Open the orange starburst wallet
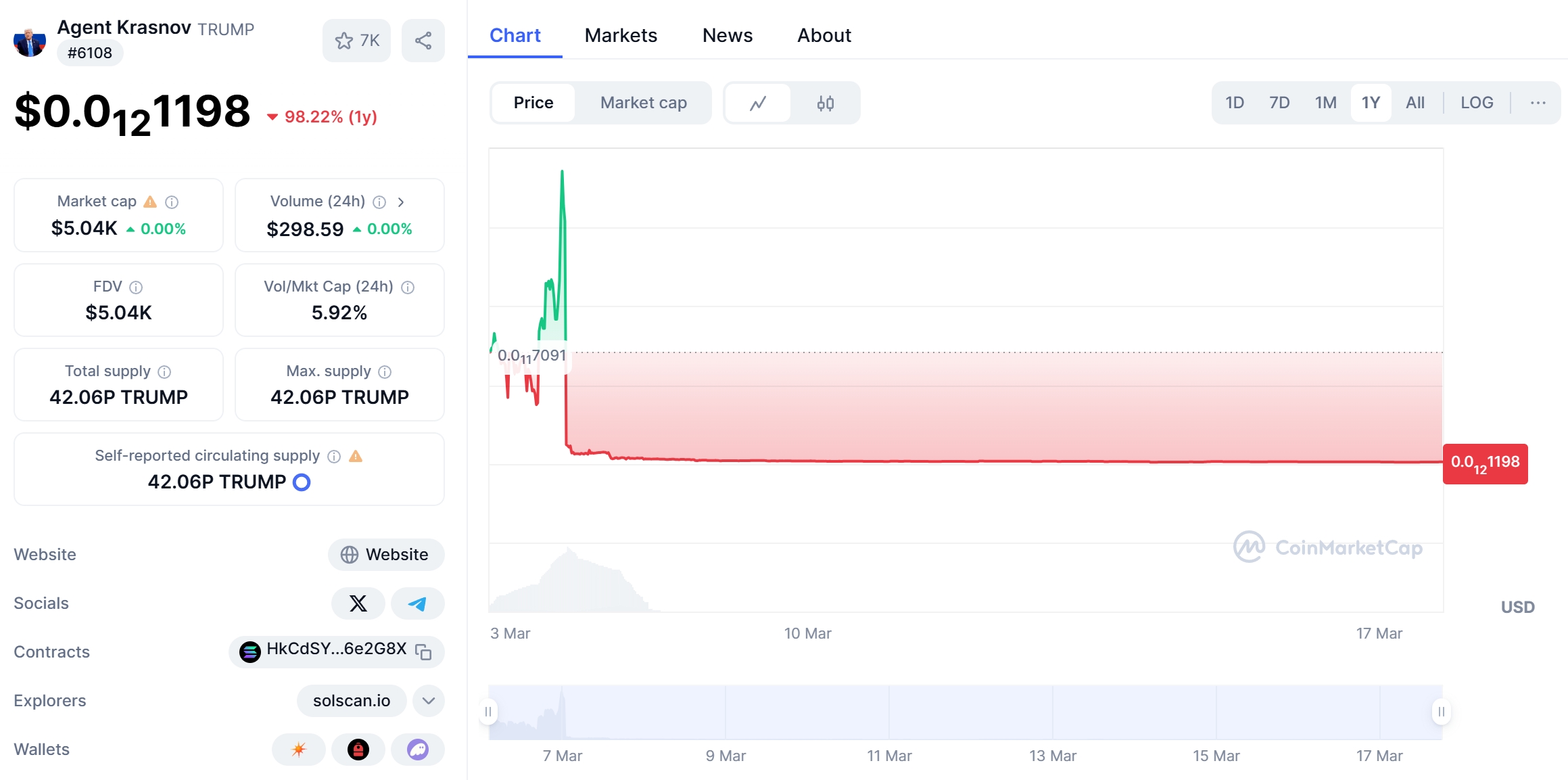 pyautogui.click(x=299, y=749)
